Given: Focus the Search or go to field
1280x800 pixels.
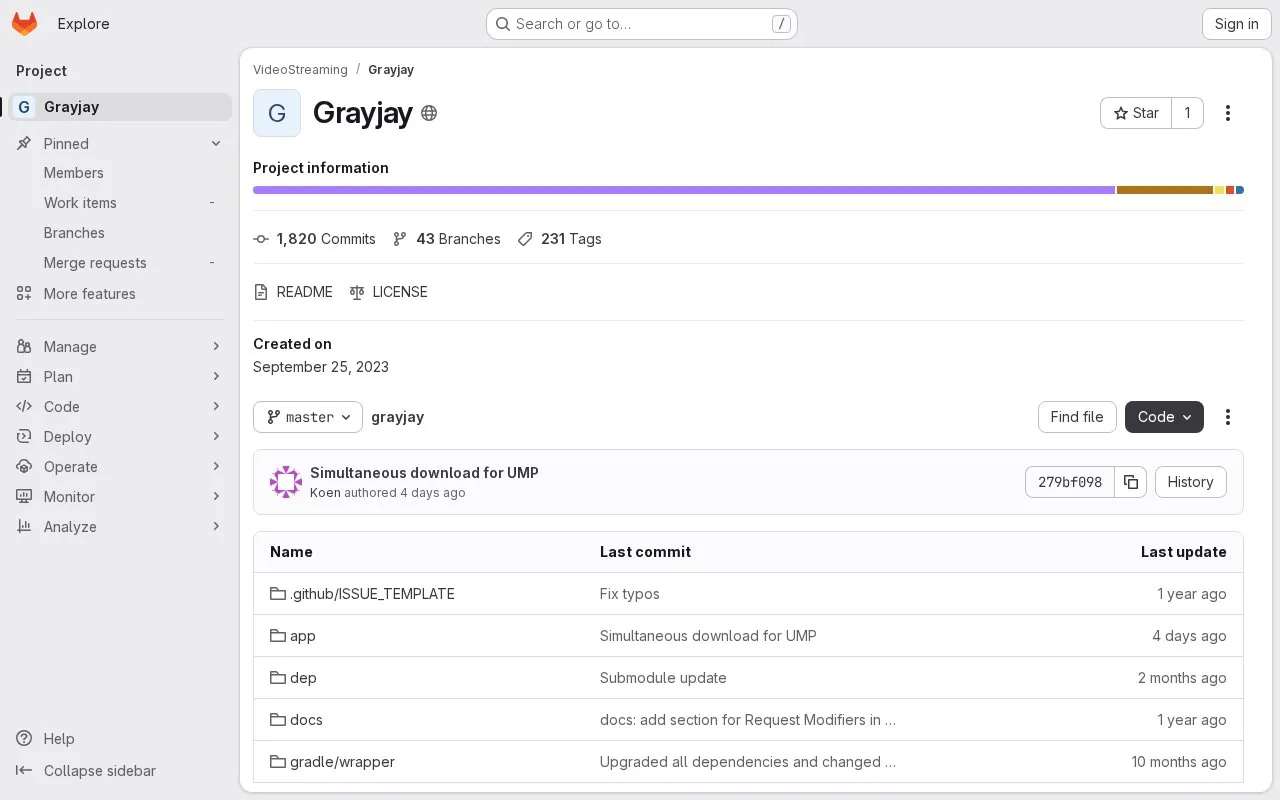Looking at the screenshot, I should coord(642,24).
